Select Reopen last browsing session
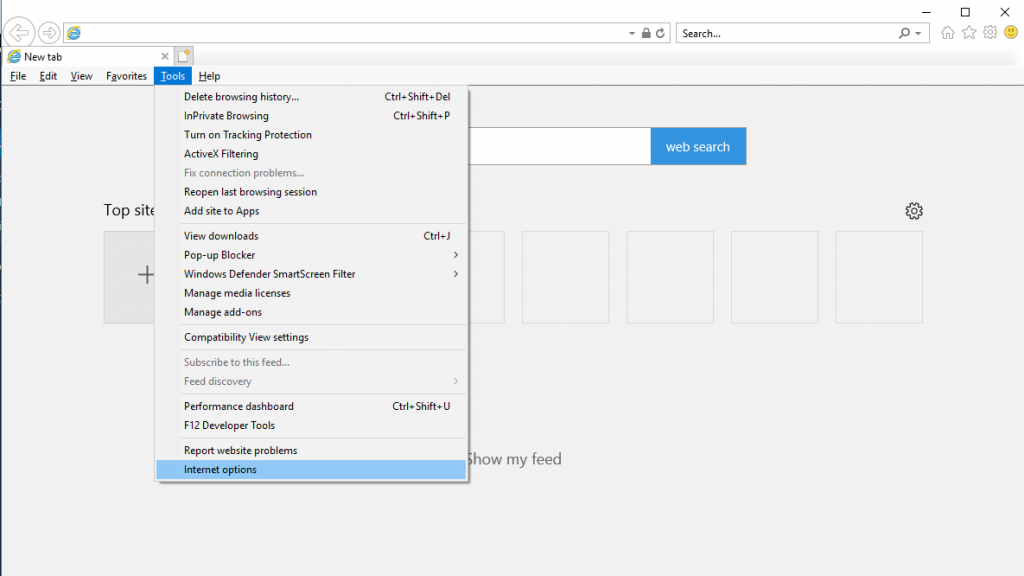Screen dimensions: 1024x576 312,191
